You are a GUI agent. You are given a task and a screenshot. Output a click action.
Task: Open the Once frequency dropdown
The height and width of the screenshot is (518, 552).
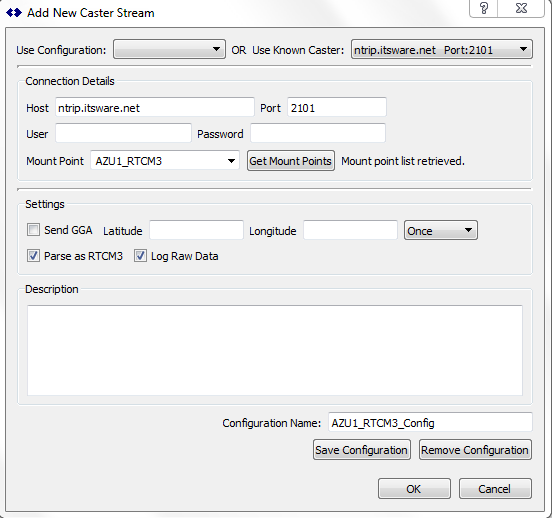coord(441,230)
